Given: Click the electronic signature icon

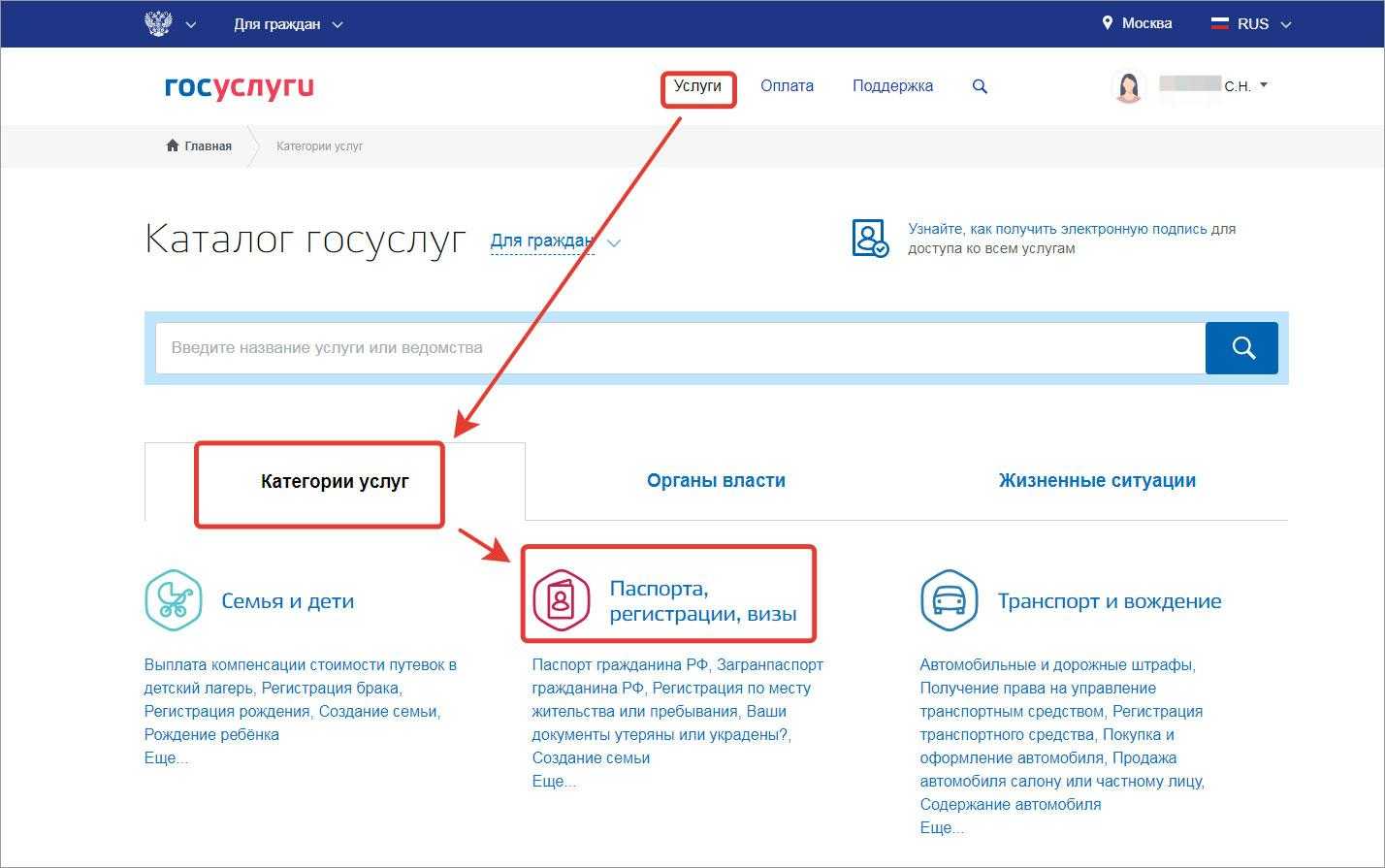Looking at the screenshot, I should [x=869, y=238].
